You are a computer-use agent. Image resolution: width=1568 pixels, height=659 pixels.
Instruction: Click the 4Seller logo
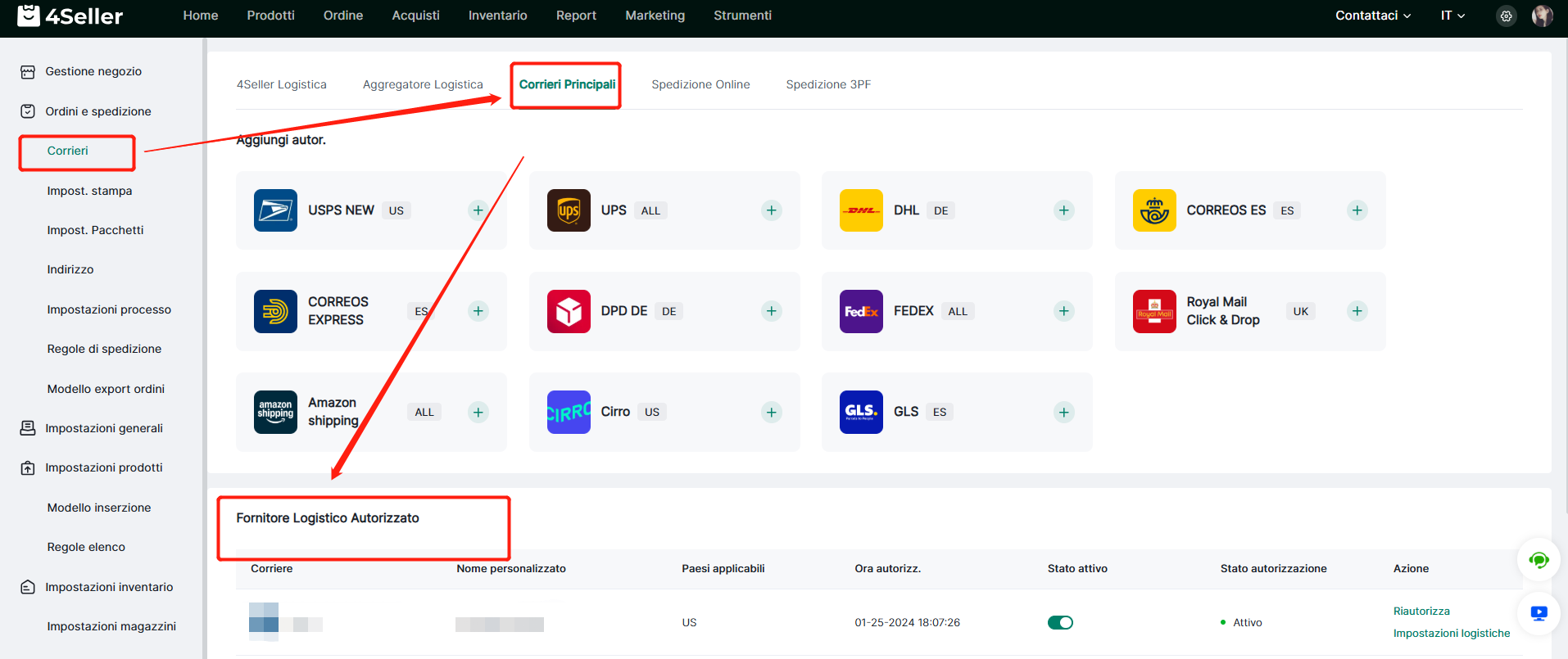[x=70, y=16]
